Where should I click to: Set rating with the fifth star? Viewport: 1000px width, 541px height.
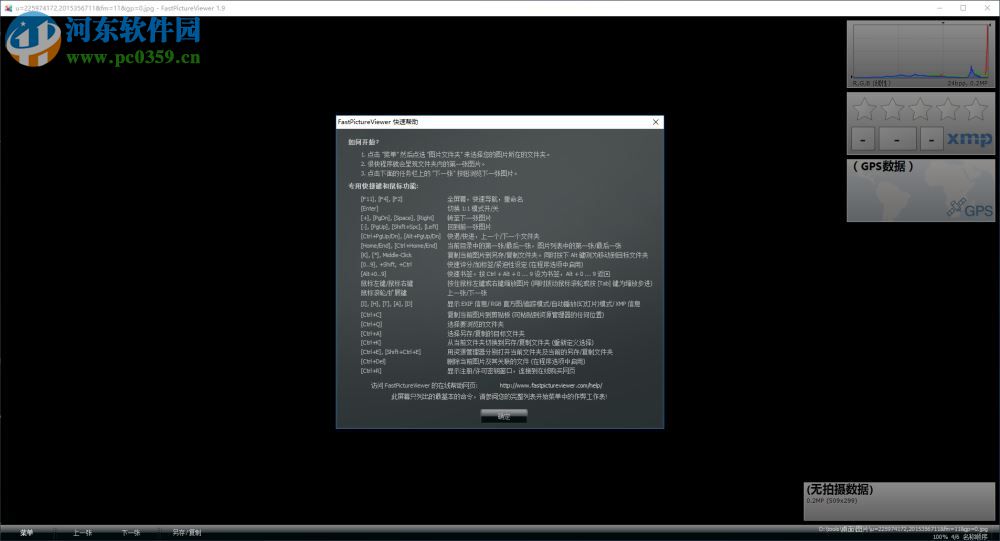pos(976,109)
